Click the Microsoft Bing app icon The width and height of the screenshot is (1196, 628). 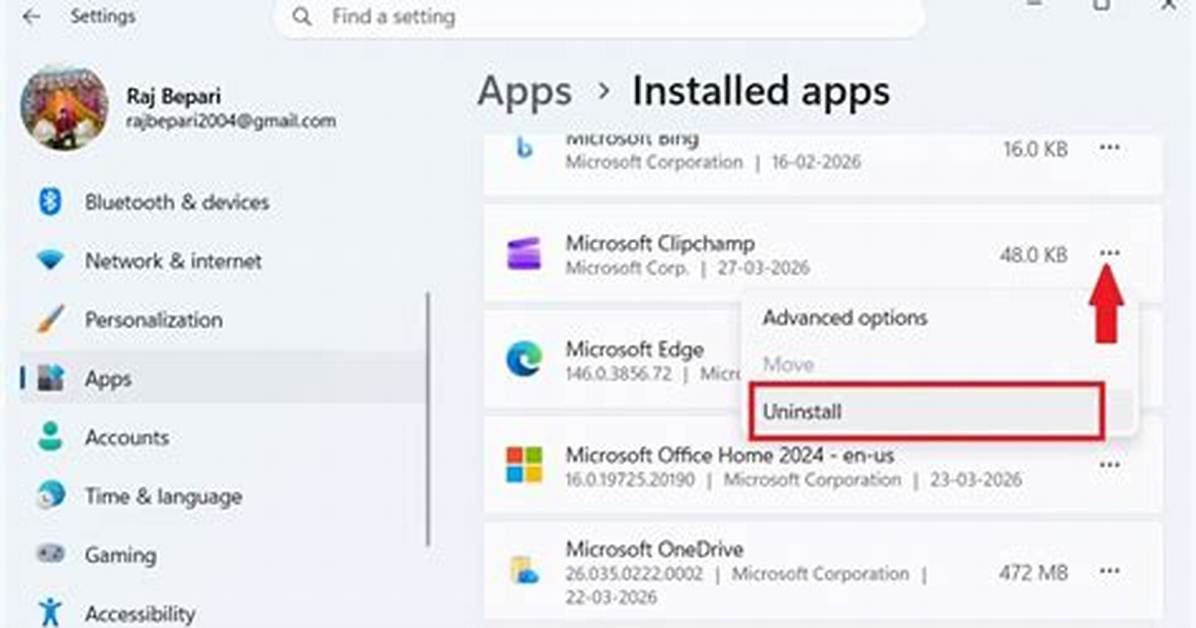(x=524, y=148)
